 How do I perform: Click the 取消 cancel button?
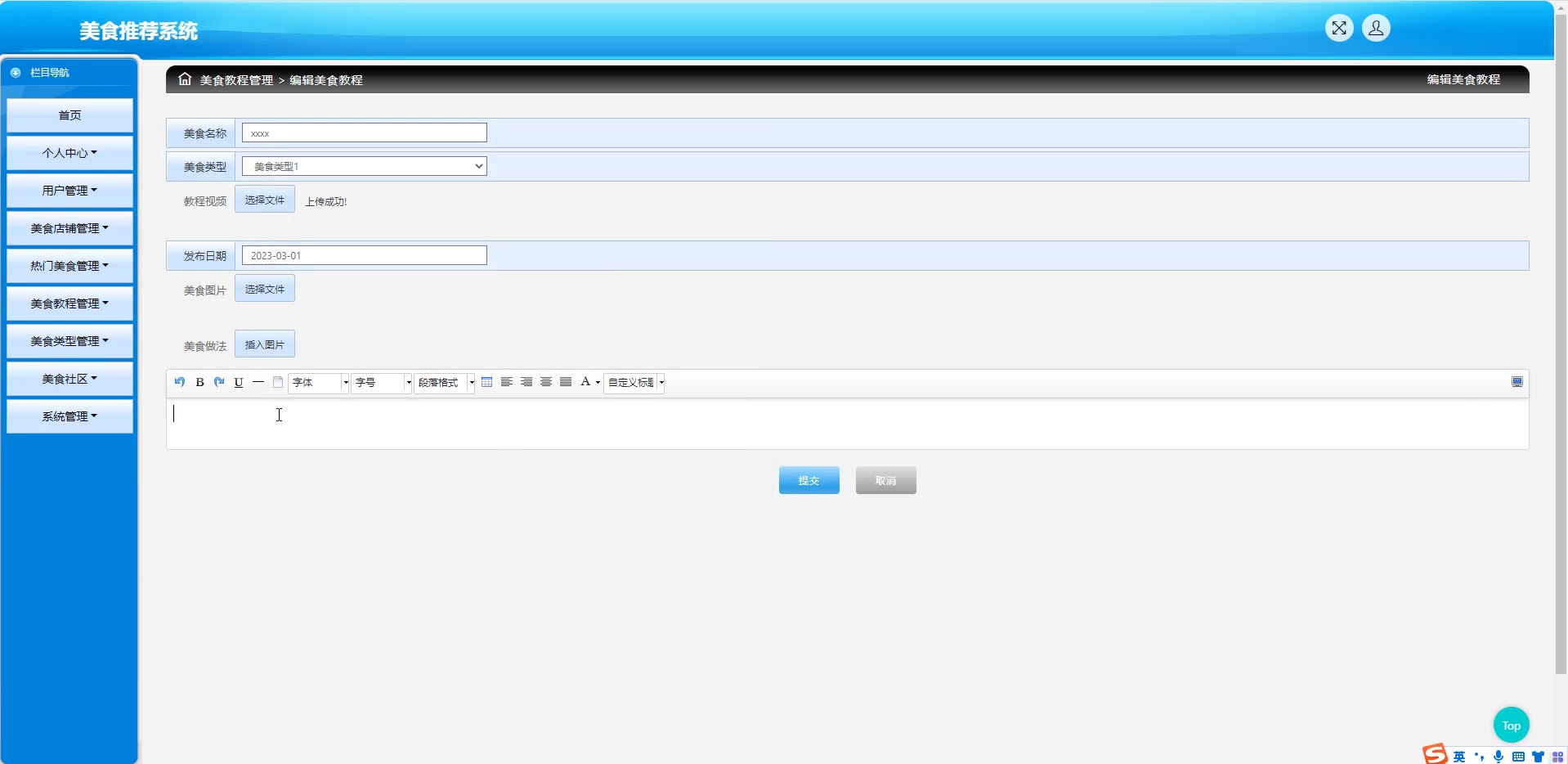(x=885, y=480)
